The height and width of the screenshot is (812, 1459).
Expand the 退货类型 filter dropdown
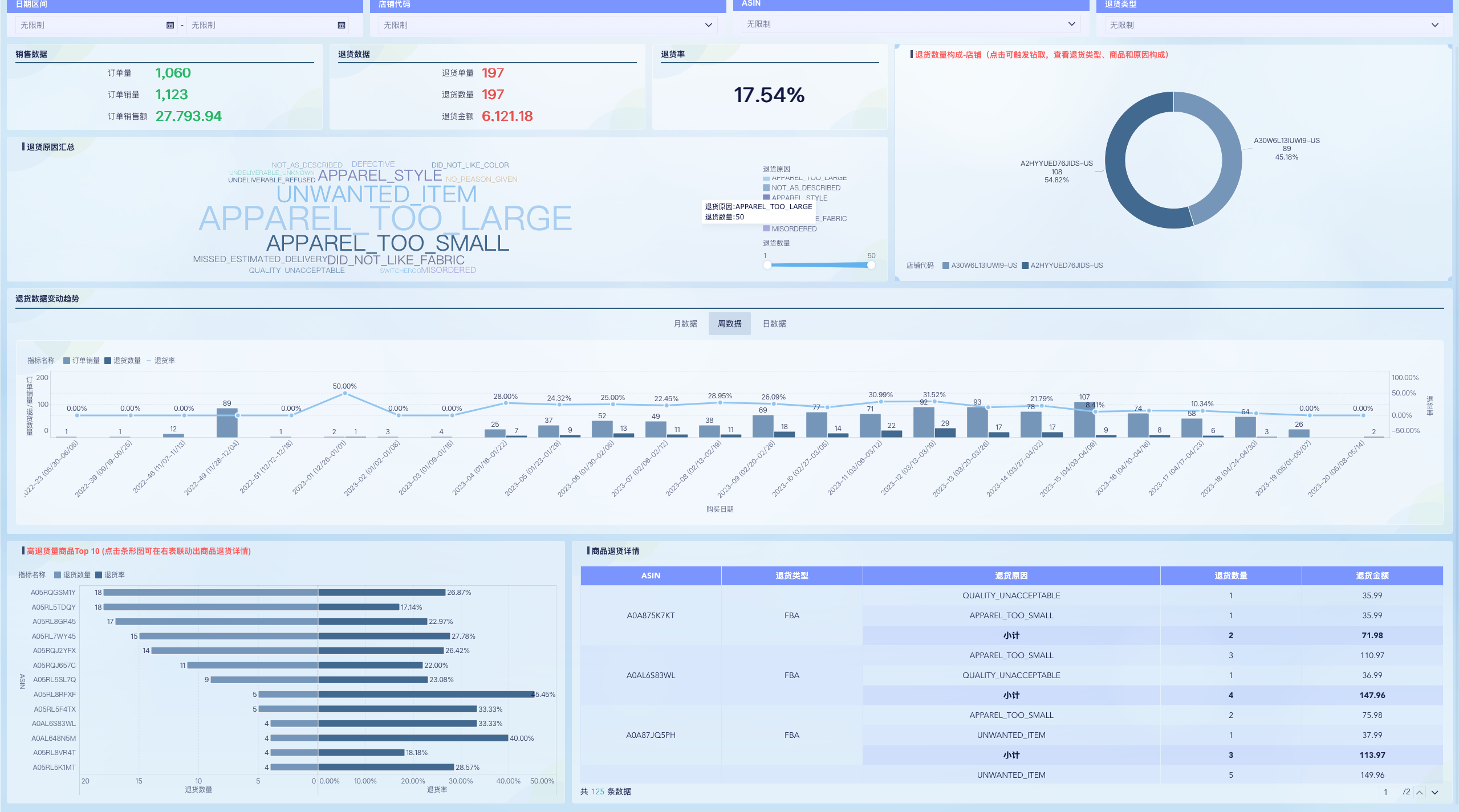1434,25
